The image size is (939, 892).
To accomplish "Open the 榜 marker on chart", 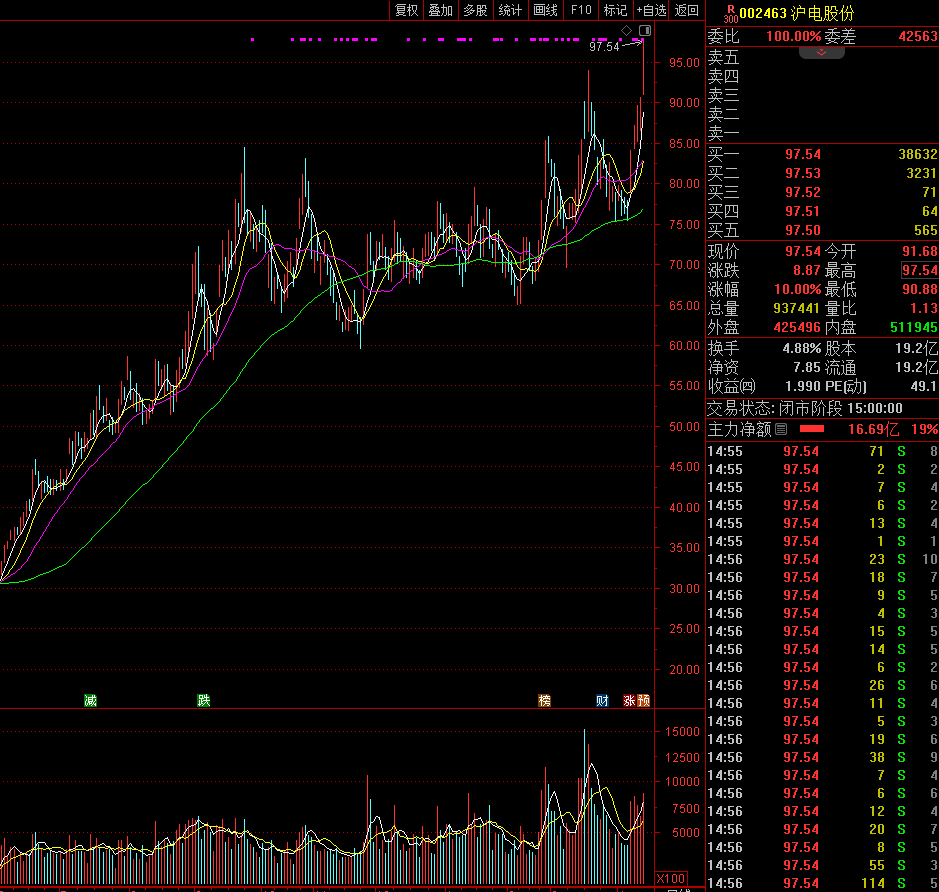I will point(545,700).
